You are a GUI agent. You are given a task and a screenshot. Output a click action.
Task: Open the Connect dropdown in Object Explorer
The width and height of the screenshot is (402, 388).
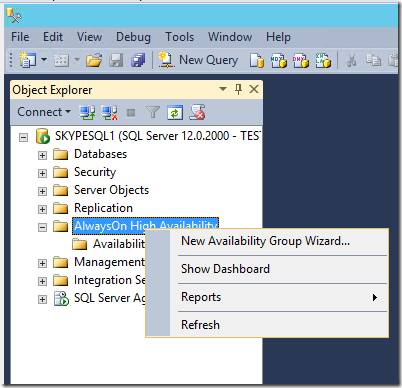(44, 112)
